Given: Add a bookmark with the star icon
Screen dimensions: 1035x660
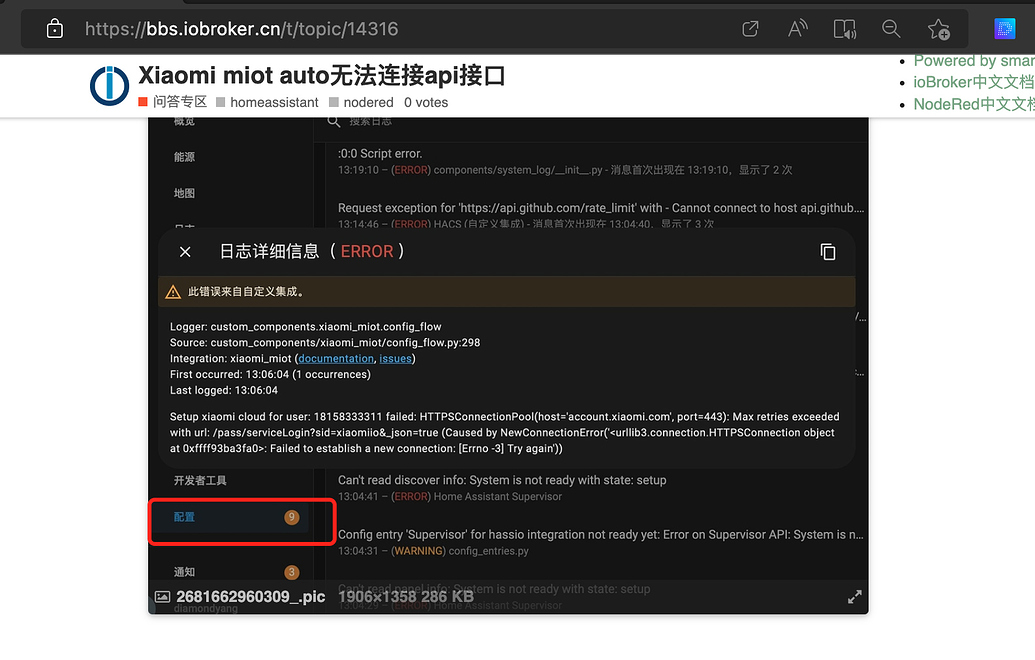Looking at the screenshot, I should pos(938,29).
